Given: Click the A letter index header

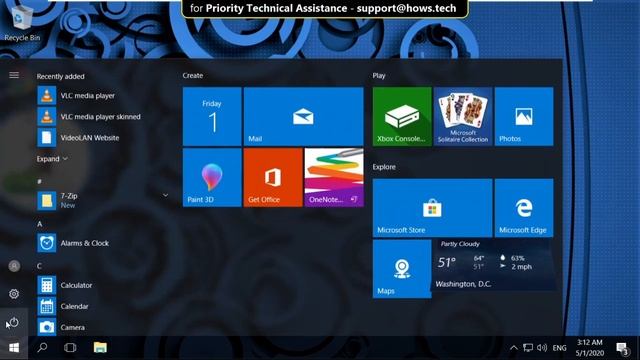Looking at the screenshot, I should [40, 224].
